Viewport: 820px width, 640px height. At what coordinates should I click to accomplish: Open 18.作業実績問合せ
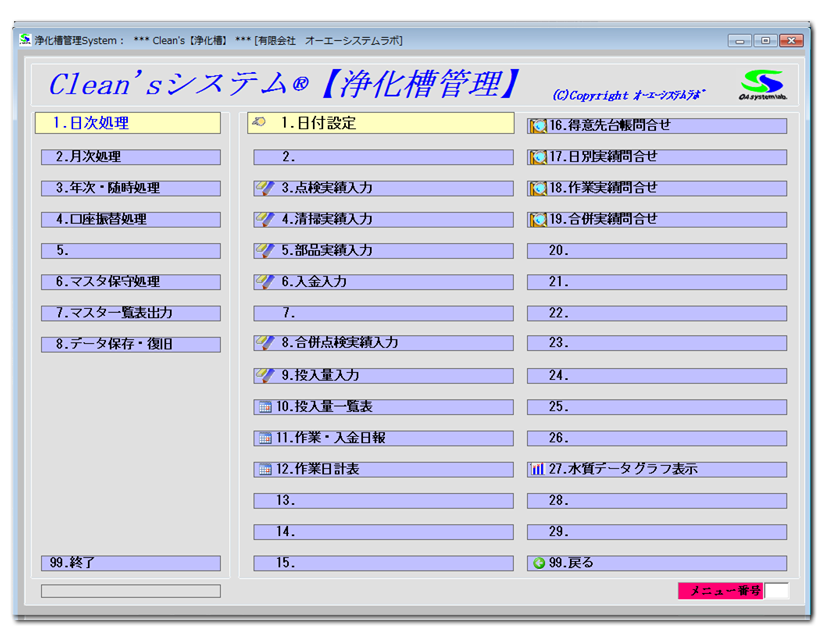[657, 188]
